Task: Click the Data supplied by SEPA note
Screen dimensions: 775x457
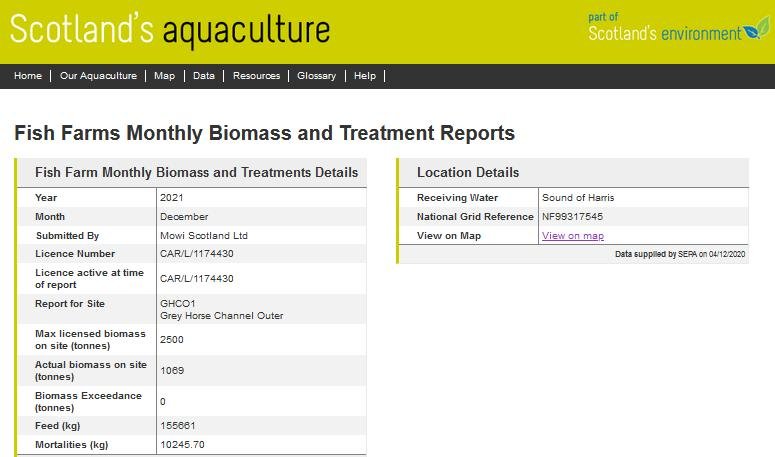Action: click(x=679, y=255)
